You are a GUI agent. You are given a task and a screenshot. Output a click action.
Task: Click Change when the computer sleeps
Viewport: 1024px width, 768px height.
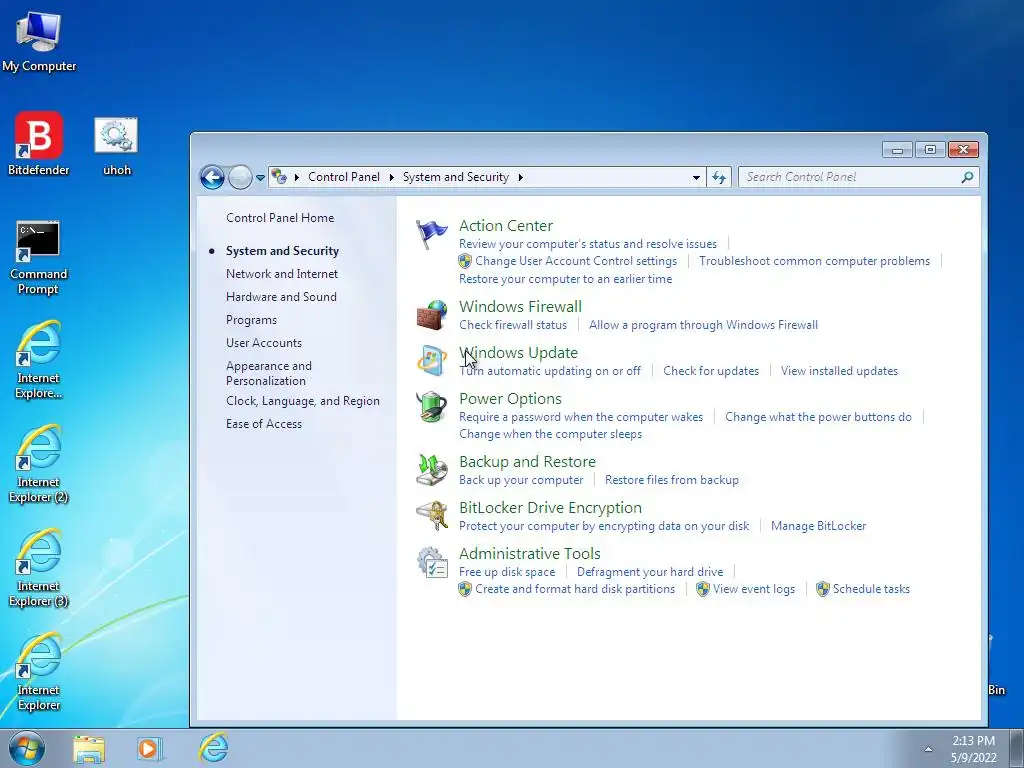[551, 434]
